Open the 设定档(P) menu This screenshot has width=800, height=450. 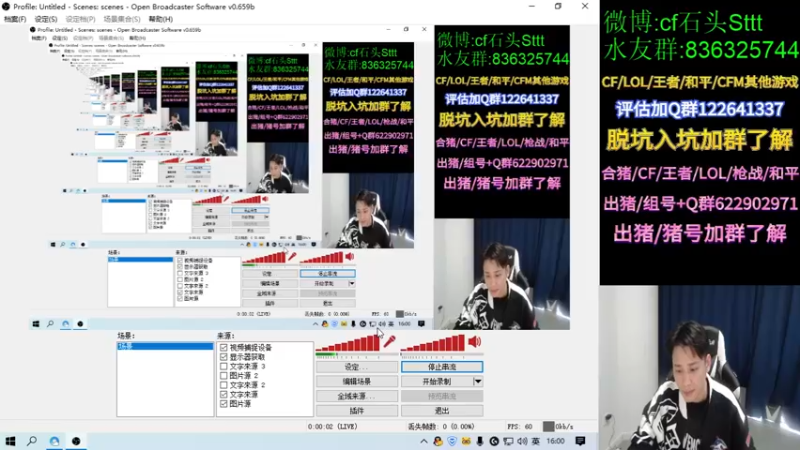(x=80, y=19)
